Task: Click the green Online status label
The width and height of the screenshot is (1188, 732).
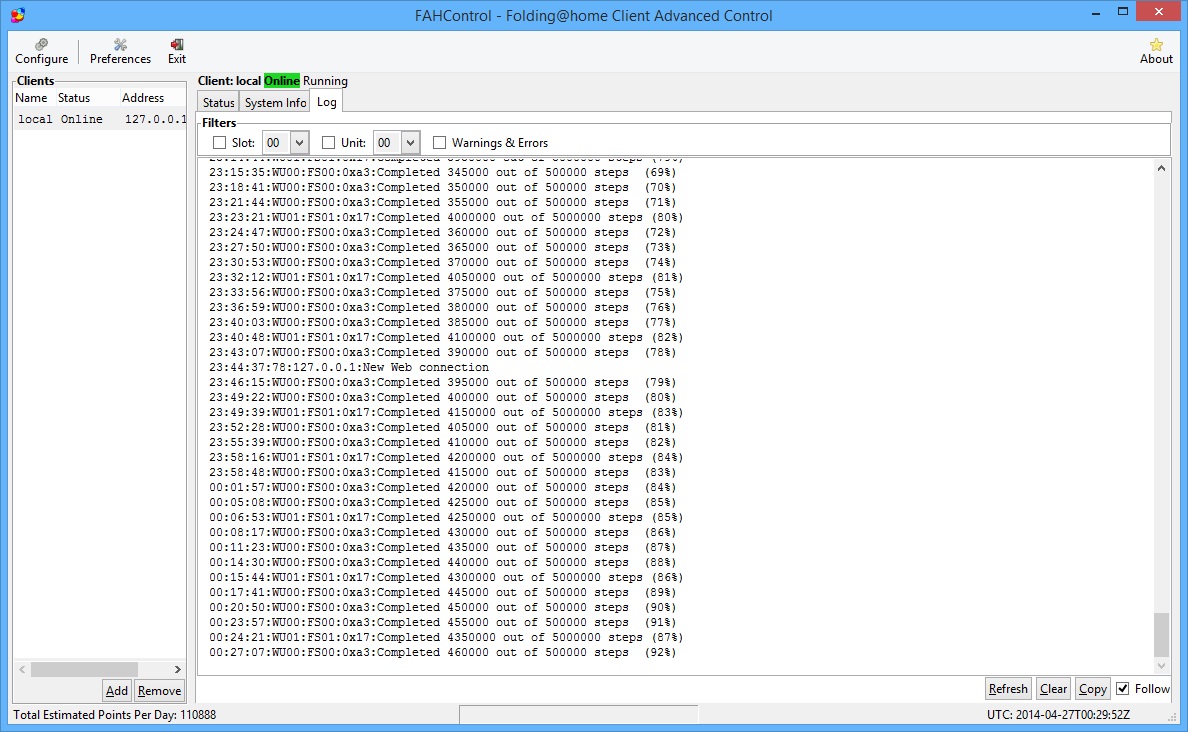Action: [282, 80]
